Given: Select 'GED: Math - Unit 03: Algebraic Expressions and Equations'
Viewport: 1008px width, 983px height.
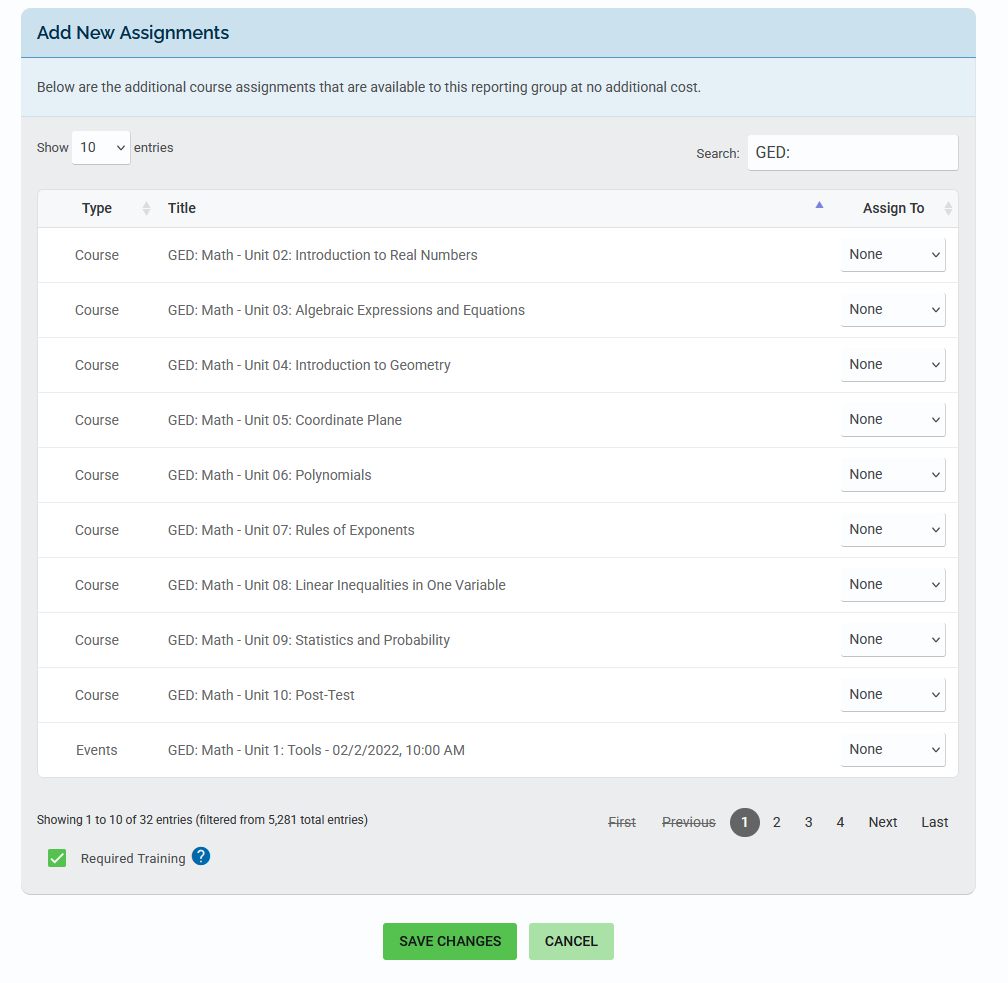Looking at the screenshot, I should coord(346,310).
